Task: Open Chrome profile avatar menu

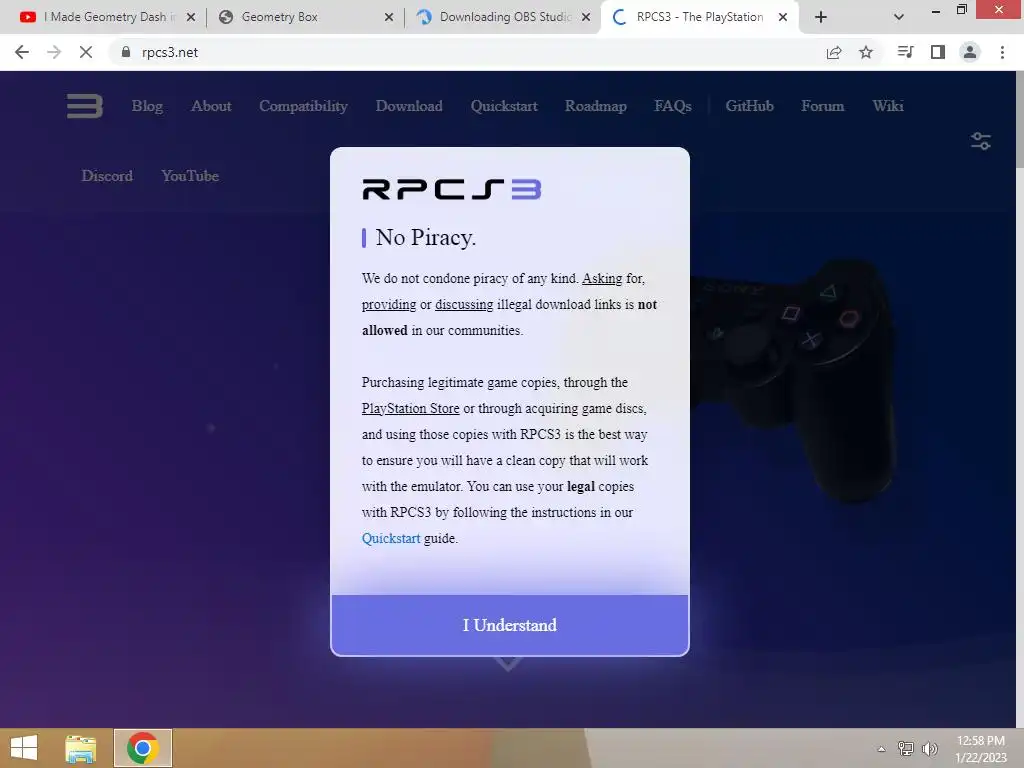Action: pos(970,52)
